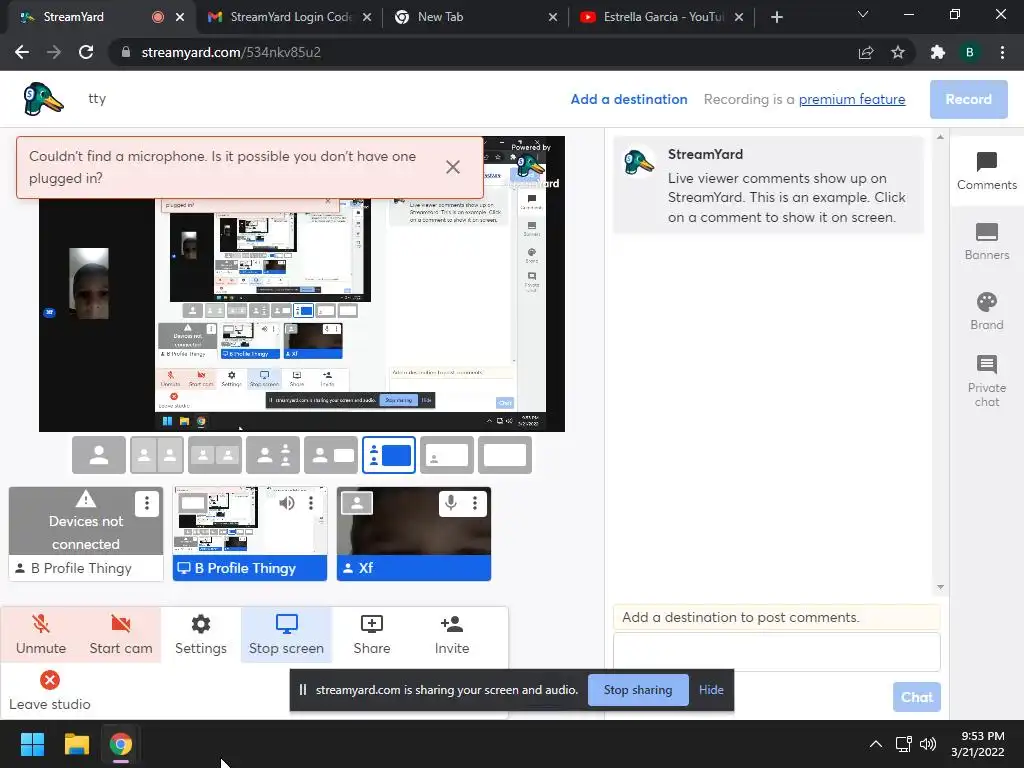Screen dimensions: 1024x768
Task: Click the StreamYard duck logo
Action: pyautogui.click(x=43, y=99)
